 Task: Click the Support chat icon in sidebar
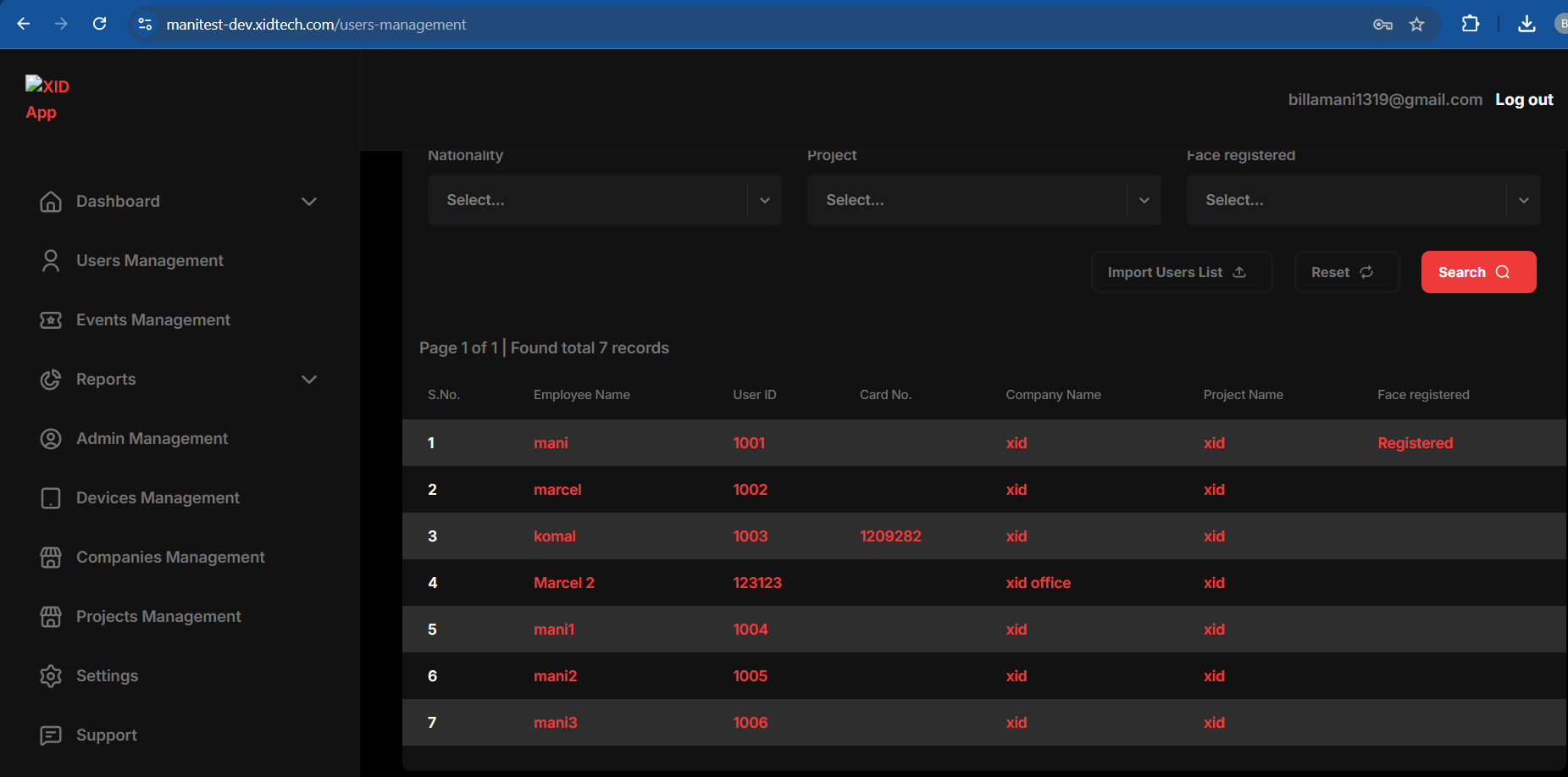51,735
